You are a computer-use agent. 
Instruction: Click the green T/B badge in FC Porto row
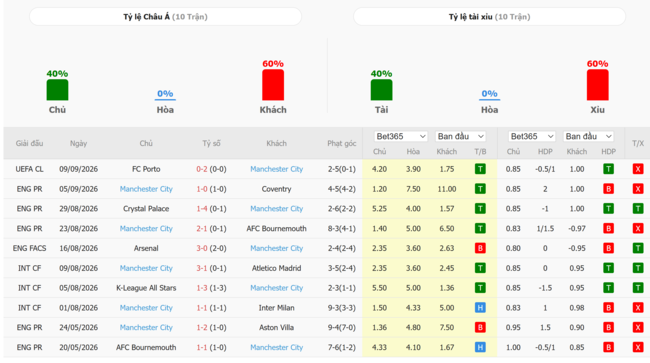click(x=480, y=169)
